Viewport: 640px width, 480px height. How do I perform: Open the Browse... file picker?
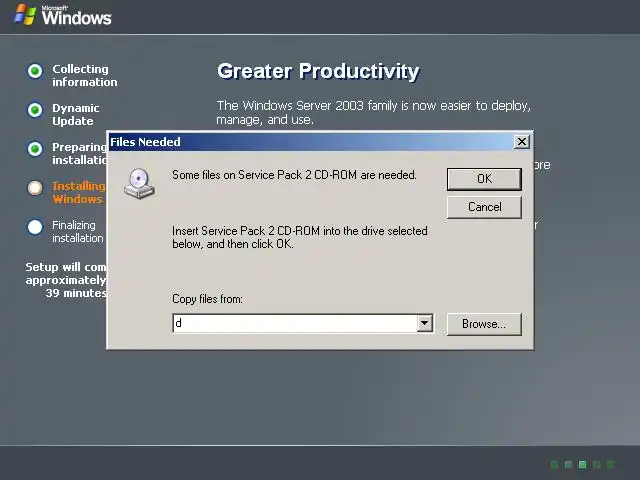coord(484,324)
